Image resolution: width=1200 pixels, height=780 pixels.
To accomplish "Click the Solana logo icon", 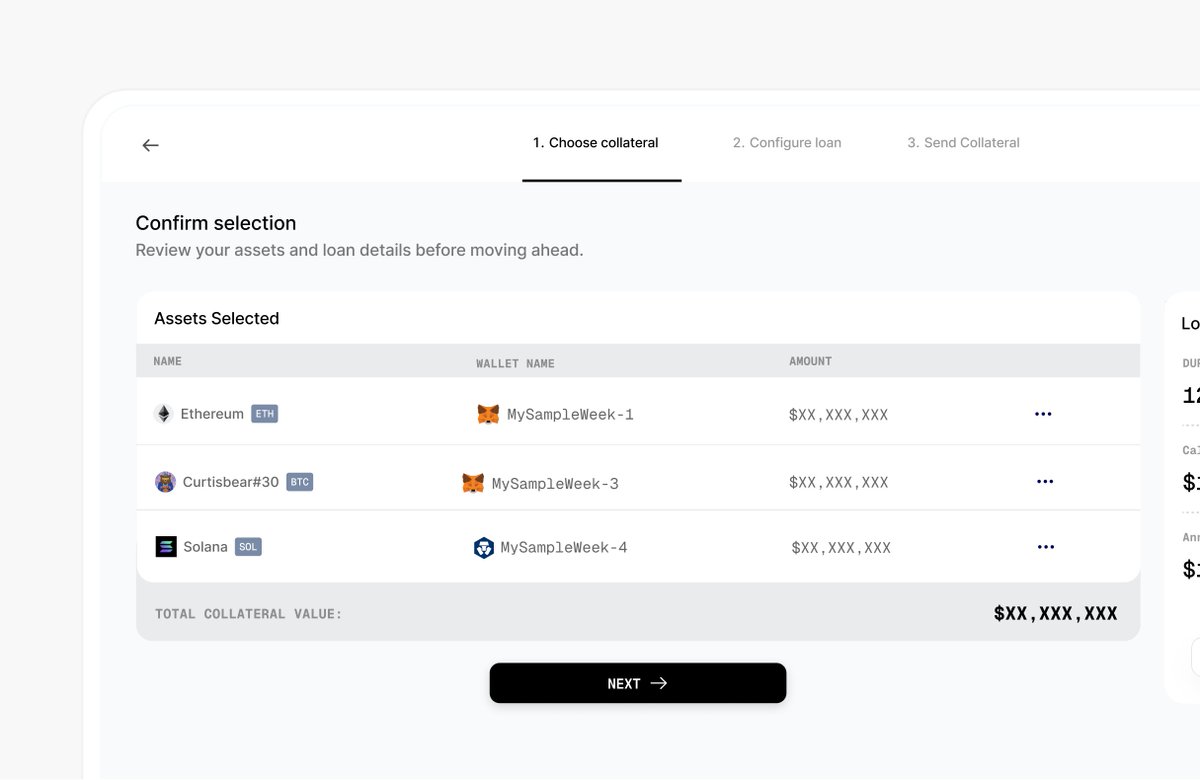I will pyautogui.click(x=166, y=547).
